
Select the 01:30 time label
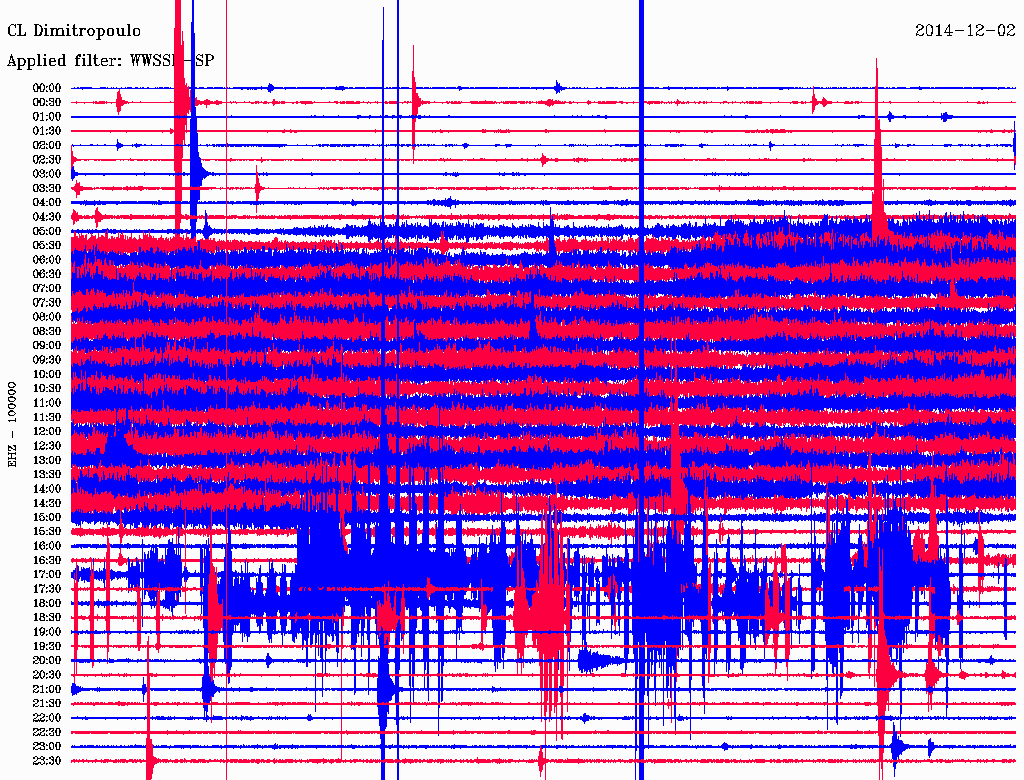[x=47, y=131]
